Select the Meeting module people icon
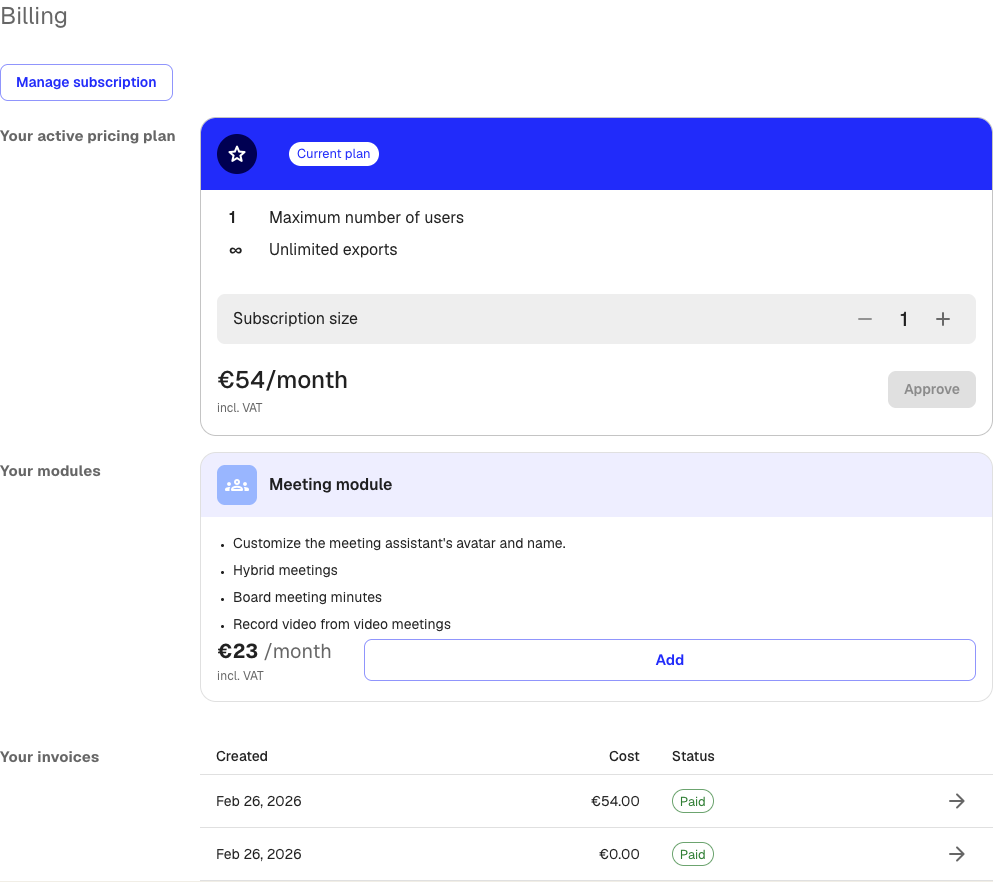This screenshot has width=993, height=882. 236,484
